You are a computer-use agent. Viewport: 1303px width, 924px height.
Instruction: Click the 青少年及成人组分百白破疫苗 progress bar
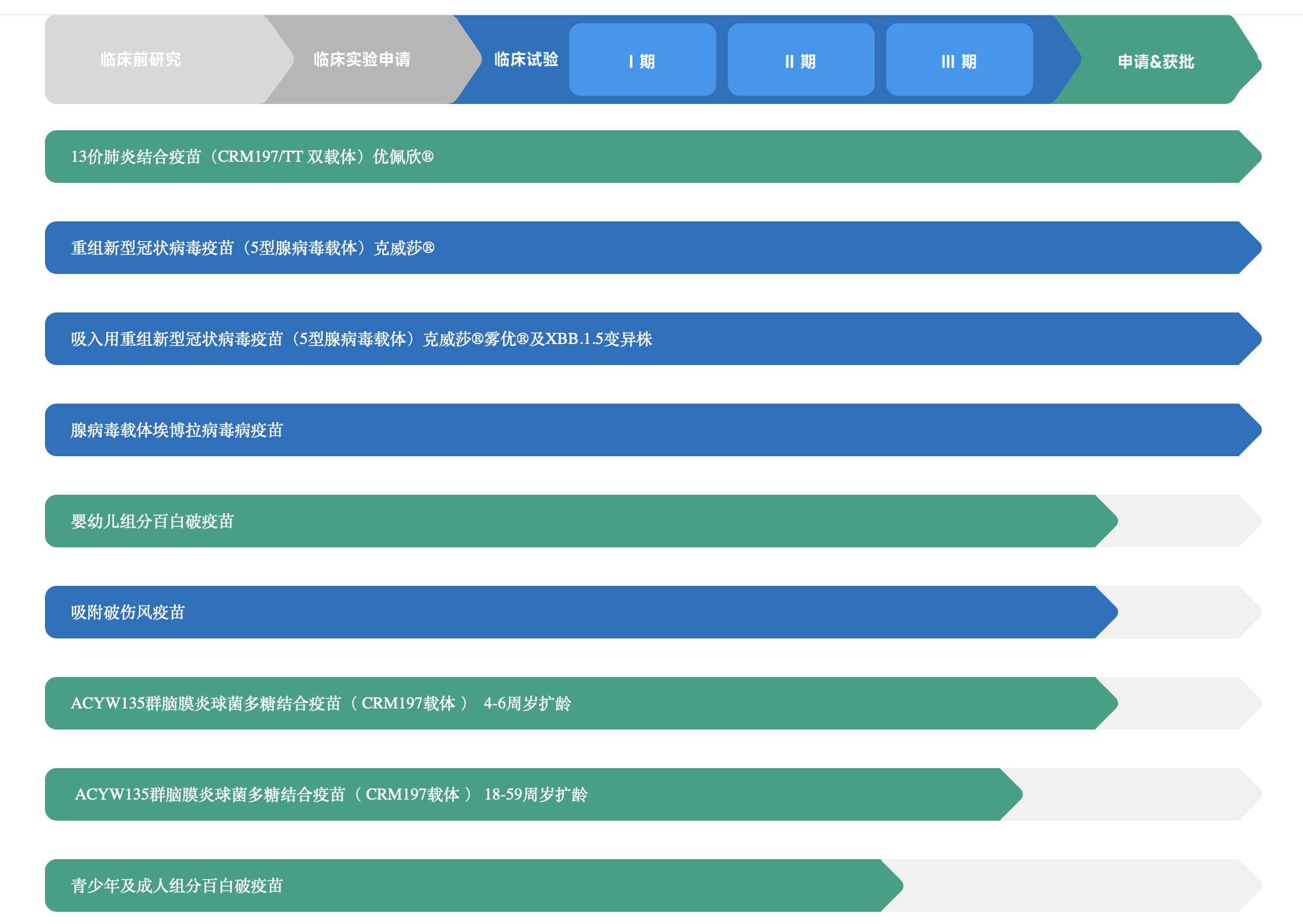474,885
